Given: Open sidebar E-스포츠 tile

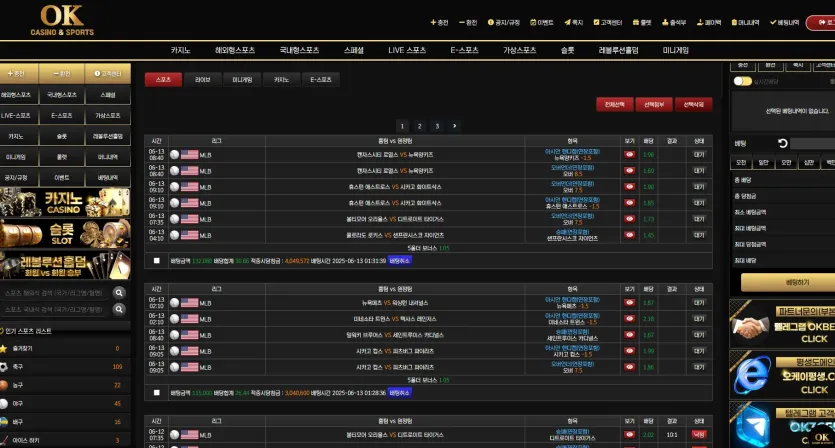Looking at the screenshot, I should (x=62, y=116).
